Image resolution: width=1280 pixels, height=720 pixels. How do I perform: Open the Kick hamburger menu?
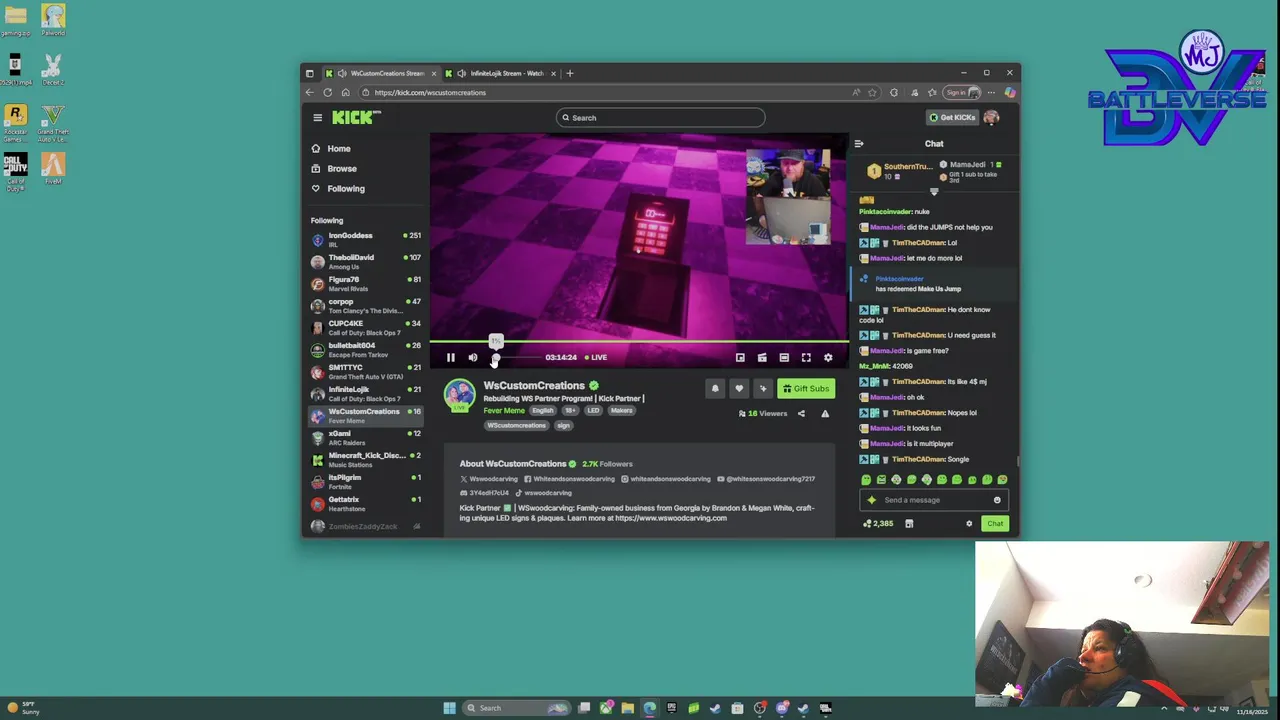pos(318,118)
